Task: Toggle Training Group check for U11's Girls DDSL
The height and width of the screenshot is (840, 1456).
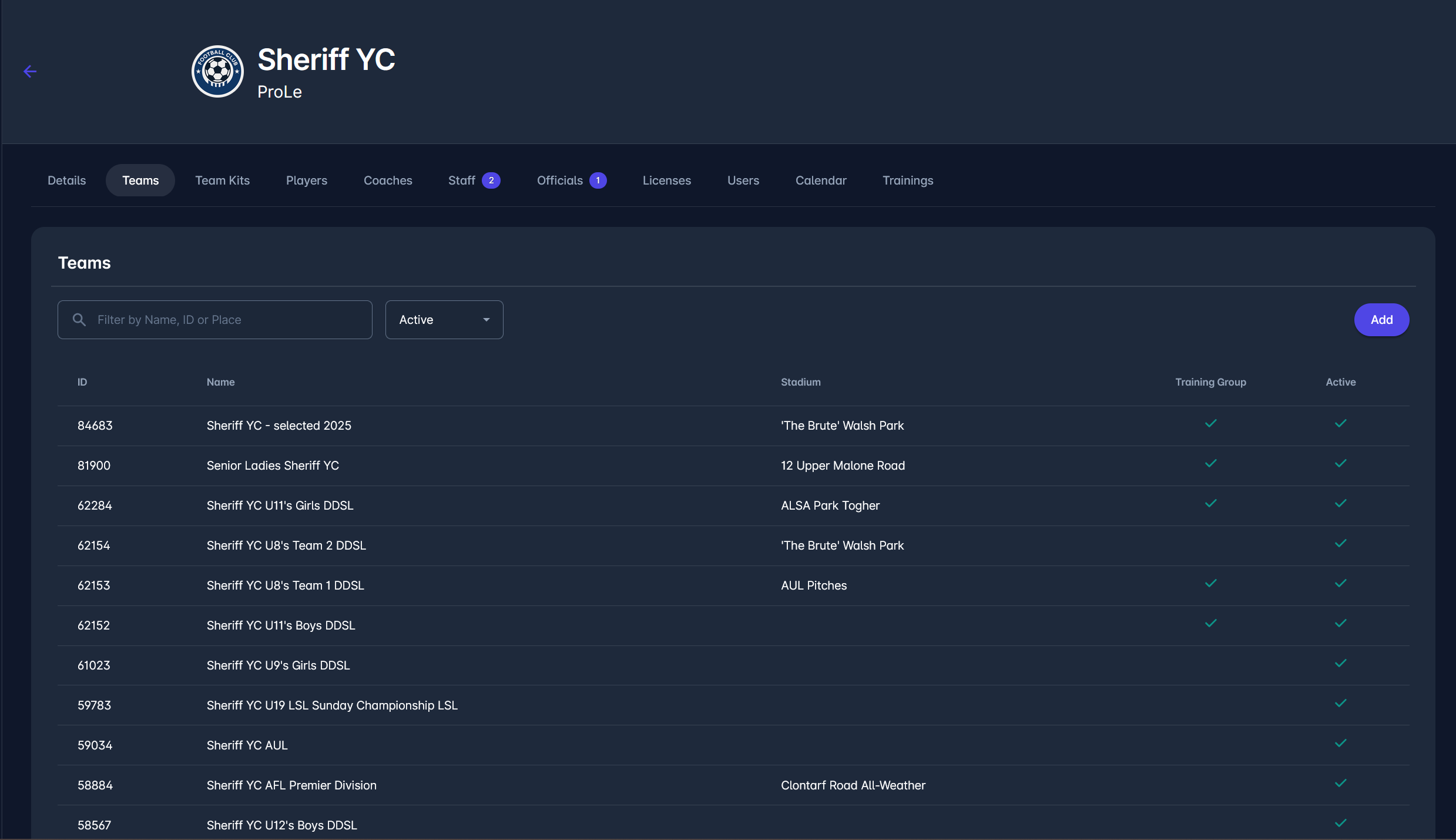Action: [x=1210, y=504]
